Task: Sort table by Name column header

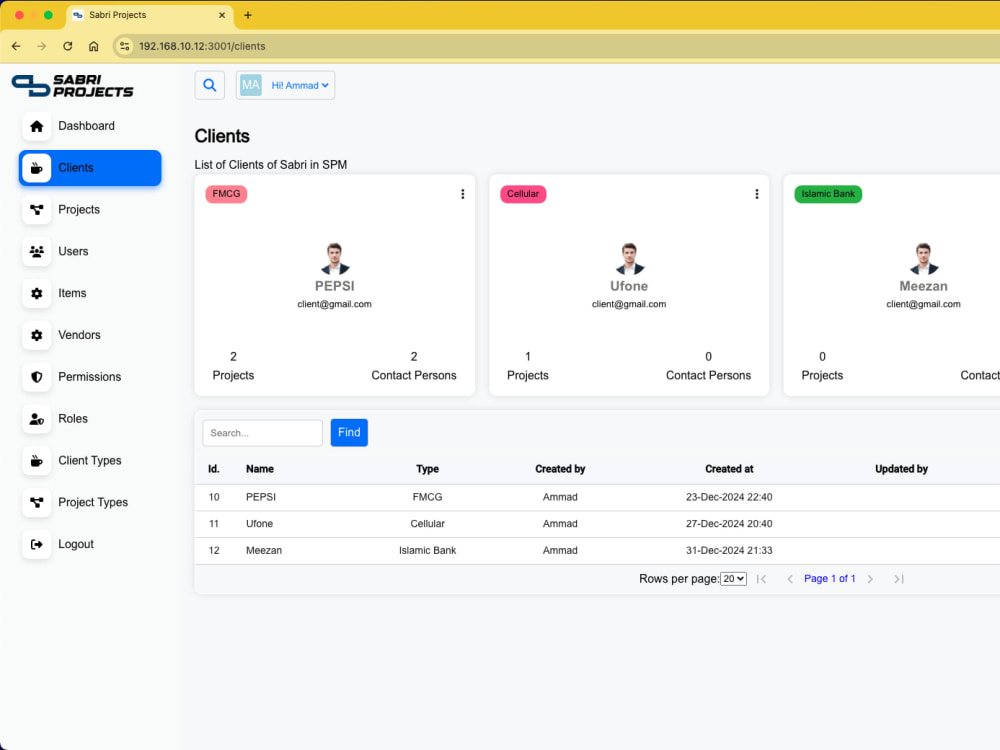Action: tap(260, 469)
